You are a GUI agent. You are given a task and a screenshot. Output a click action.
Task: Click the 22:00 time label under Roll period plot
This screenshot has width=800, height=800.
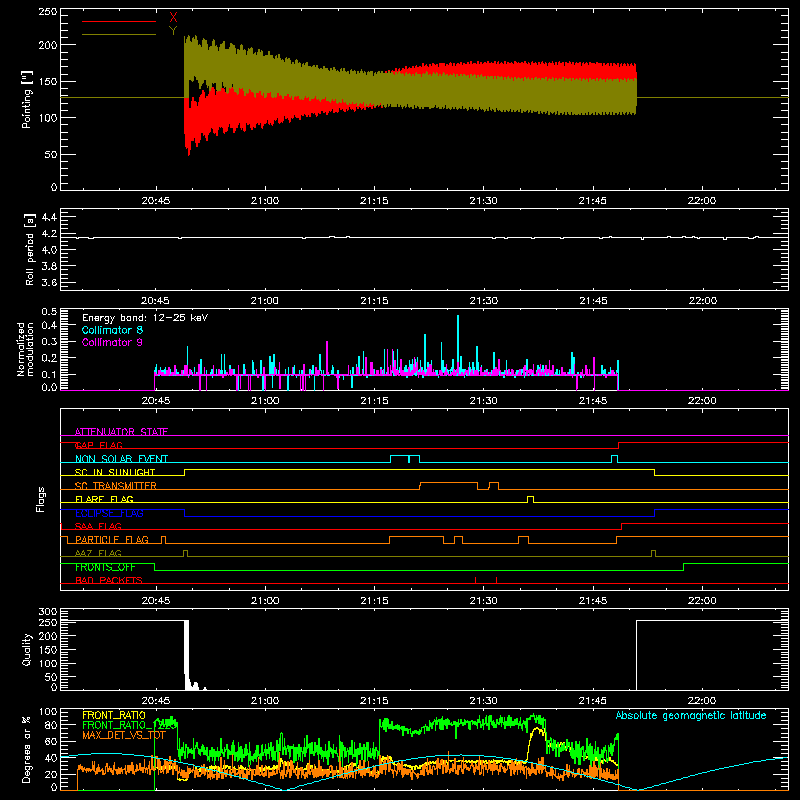coord(702,301)
